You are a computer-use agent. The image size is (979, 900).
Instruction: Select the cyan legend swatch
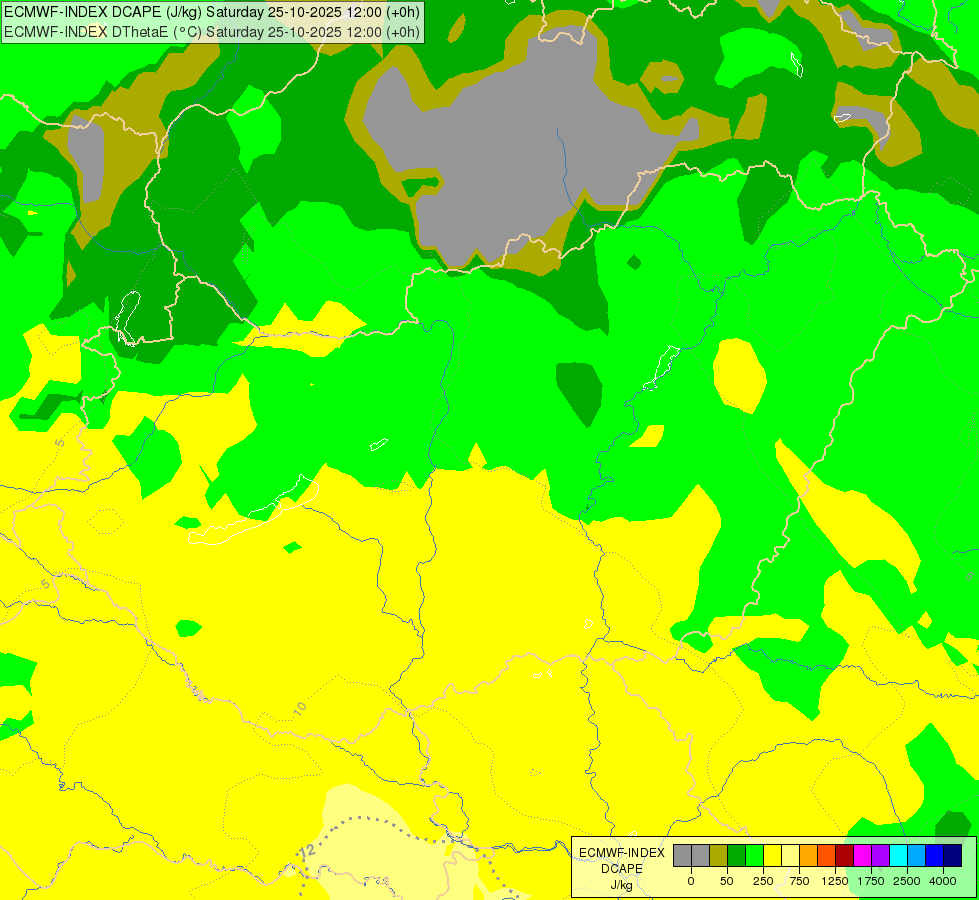pos(898,856)
